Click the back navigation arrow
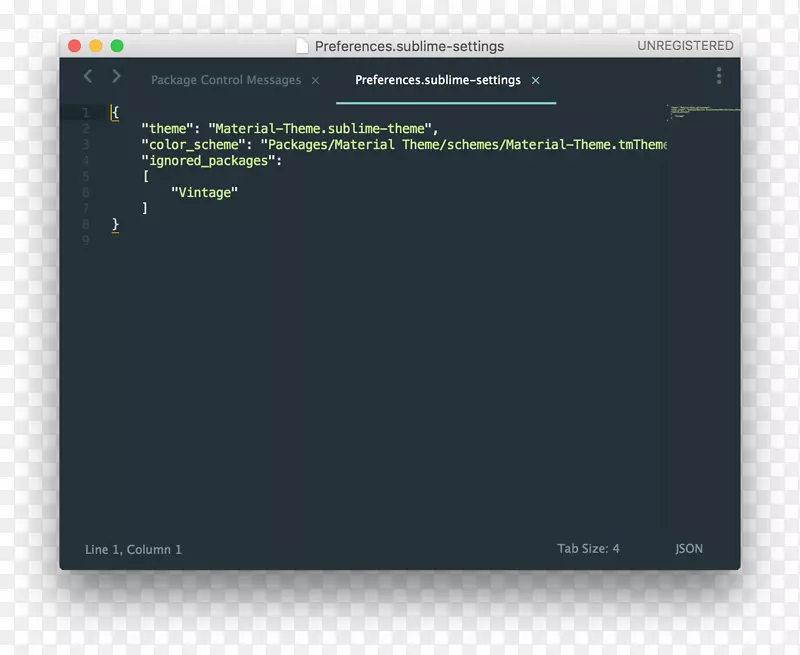 (88, 77)
